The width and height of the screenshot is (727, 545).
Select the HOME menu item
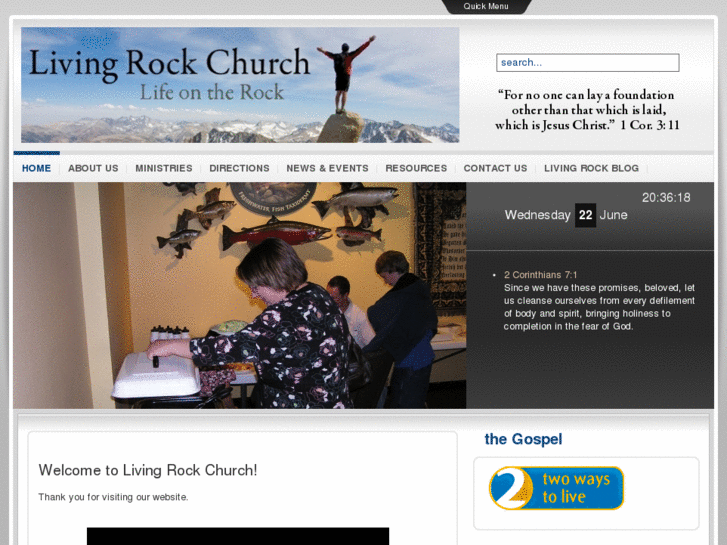point(36,168)
